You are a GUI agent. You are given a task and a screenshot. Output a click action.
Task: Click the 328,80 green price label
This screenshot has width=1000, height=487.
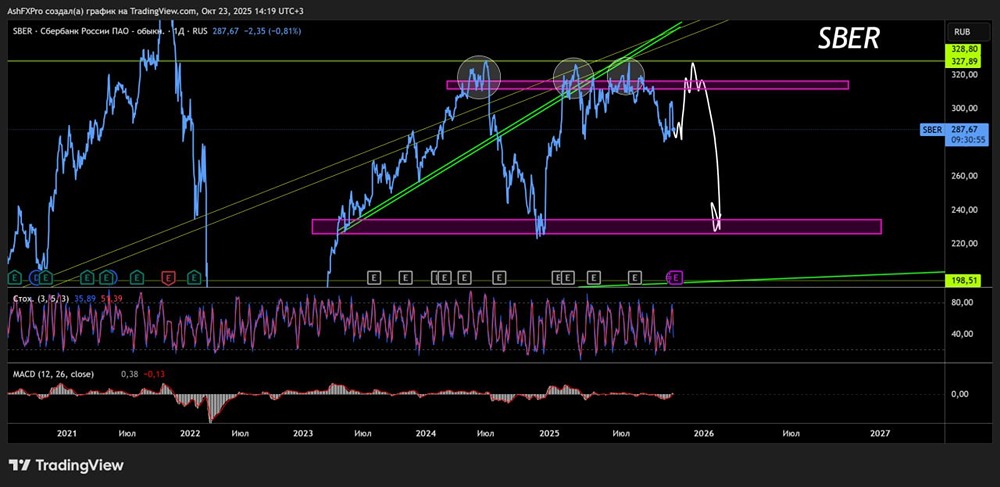tap(963, 48)
